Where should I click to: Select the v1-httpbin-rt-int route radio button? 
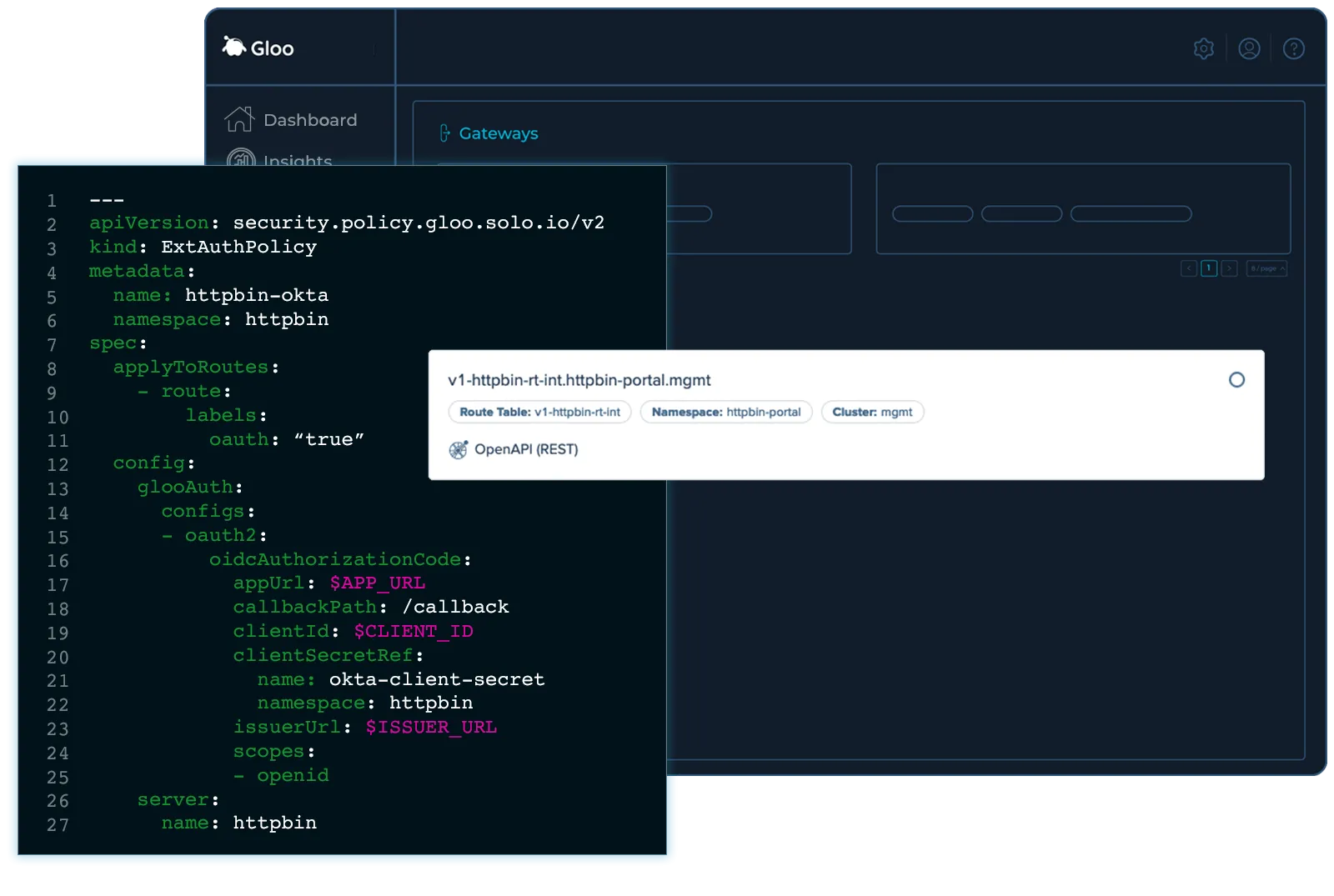pos(1236,380)
